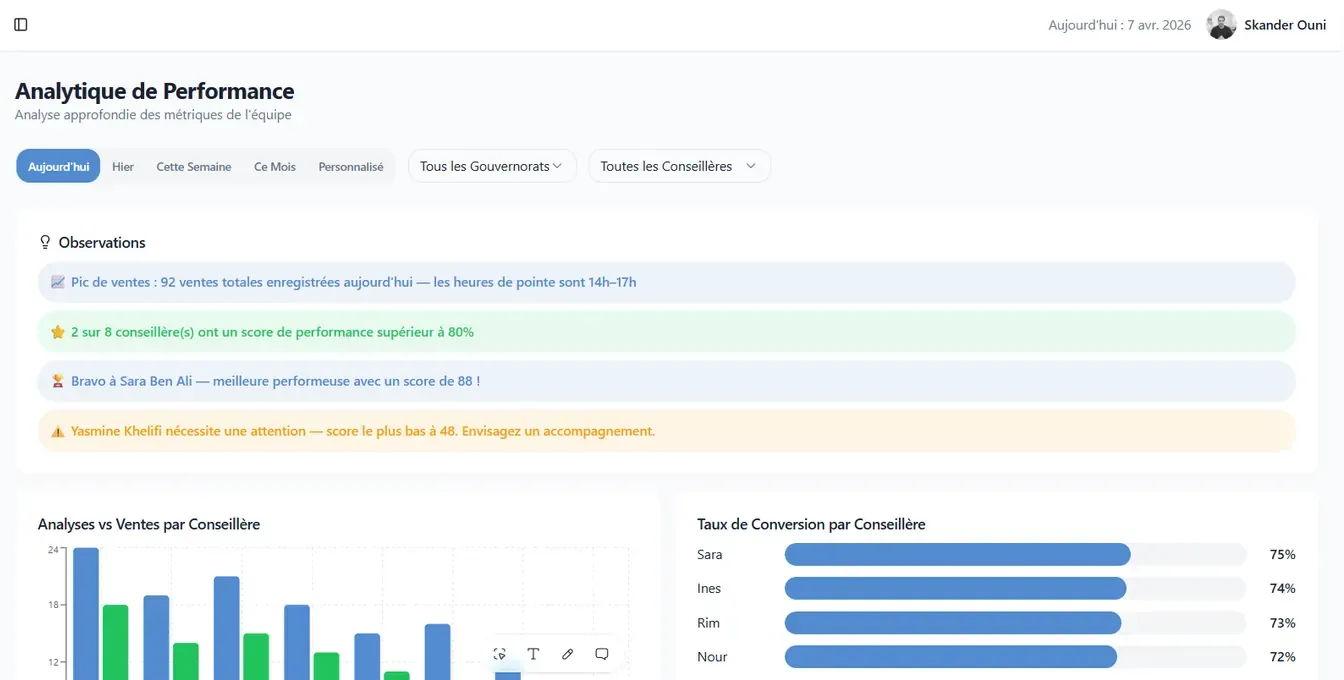
Task: Select the pencil draw tool in the floating toolbar
Action: (567, 654)
